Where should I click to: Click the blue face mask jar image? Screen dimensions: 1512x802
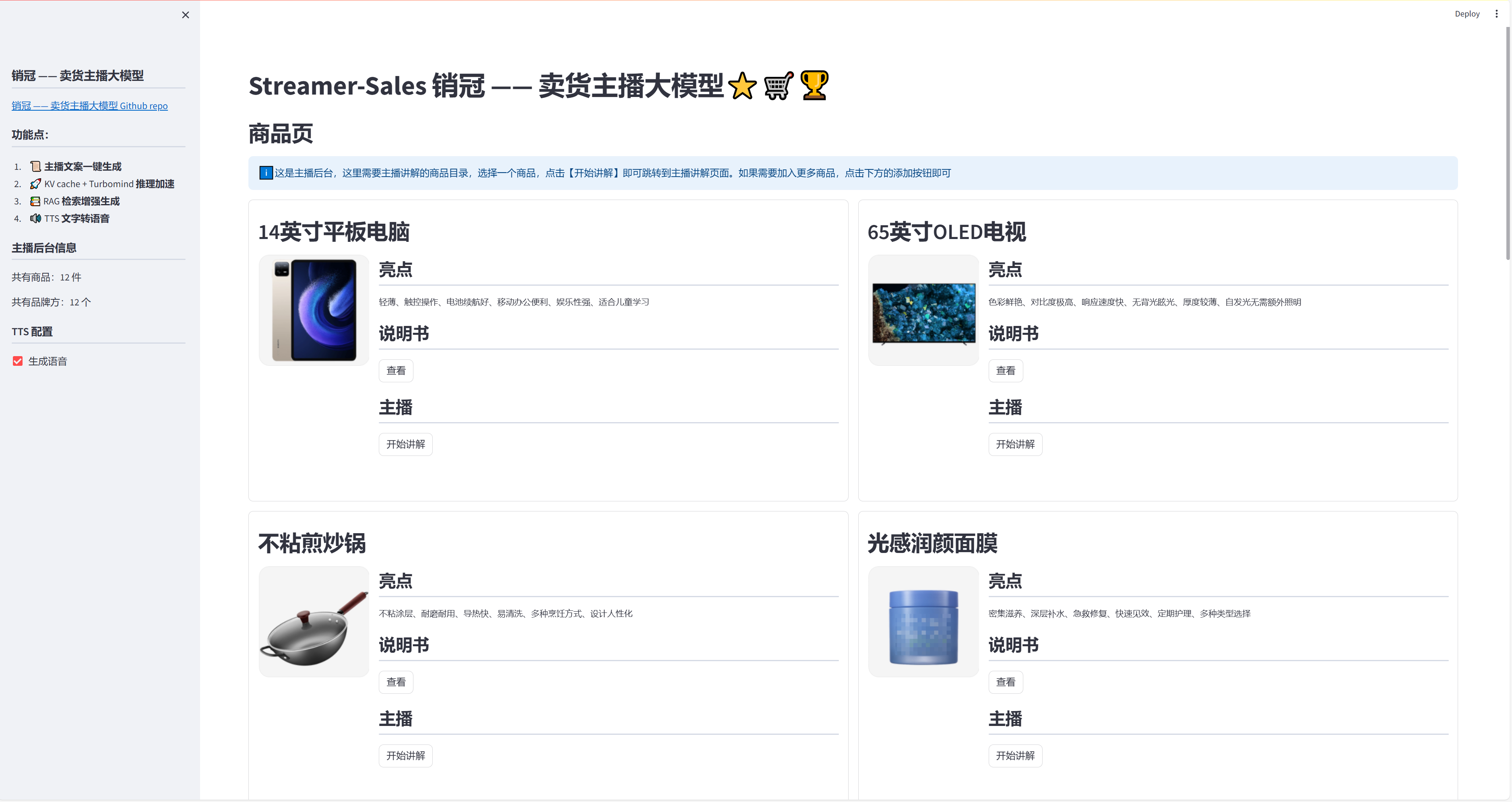(923, 627)
